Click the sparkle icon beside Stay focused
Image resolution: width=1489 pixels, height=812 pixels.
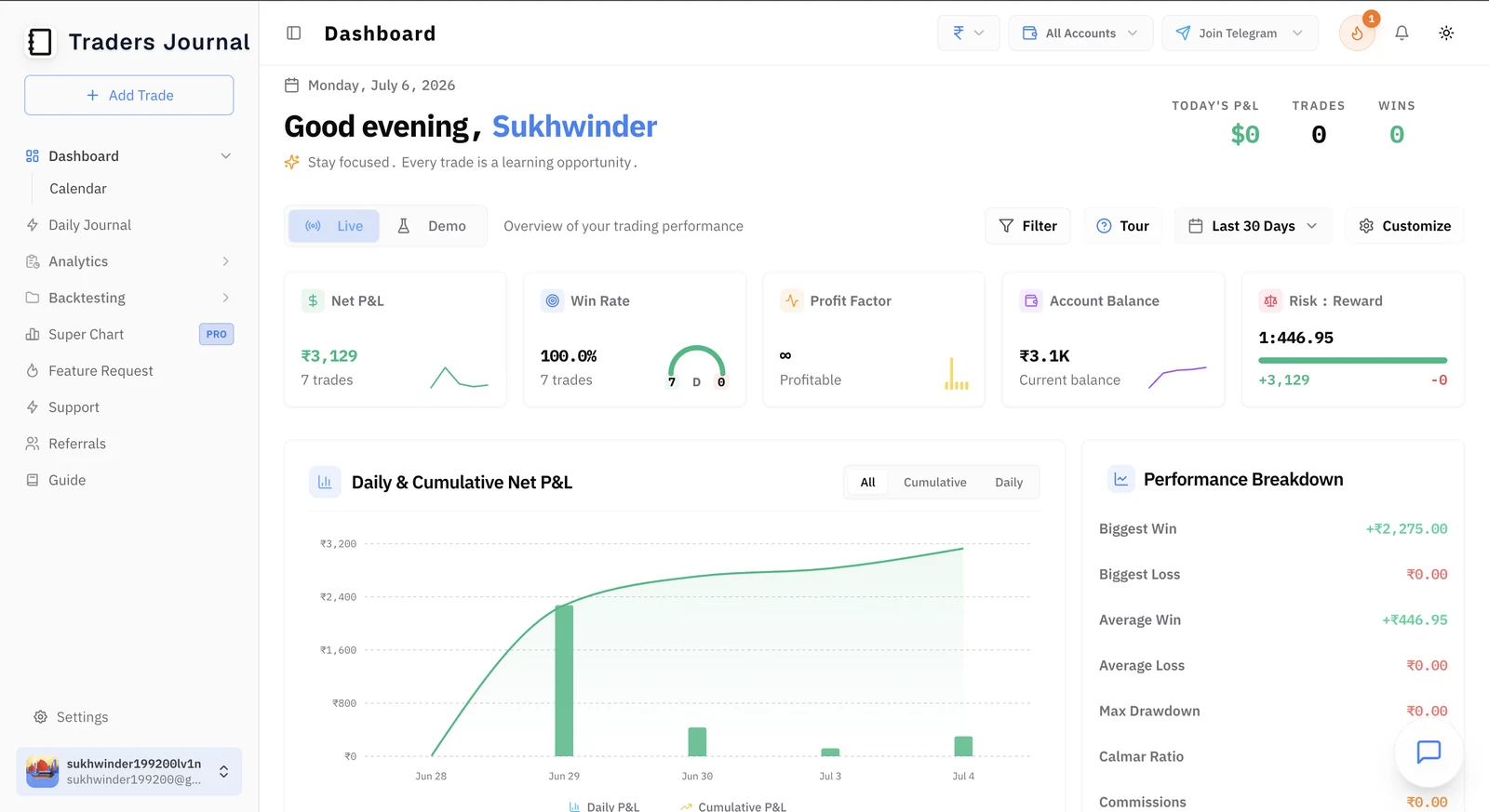click(x=292, y=162)
